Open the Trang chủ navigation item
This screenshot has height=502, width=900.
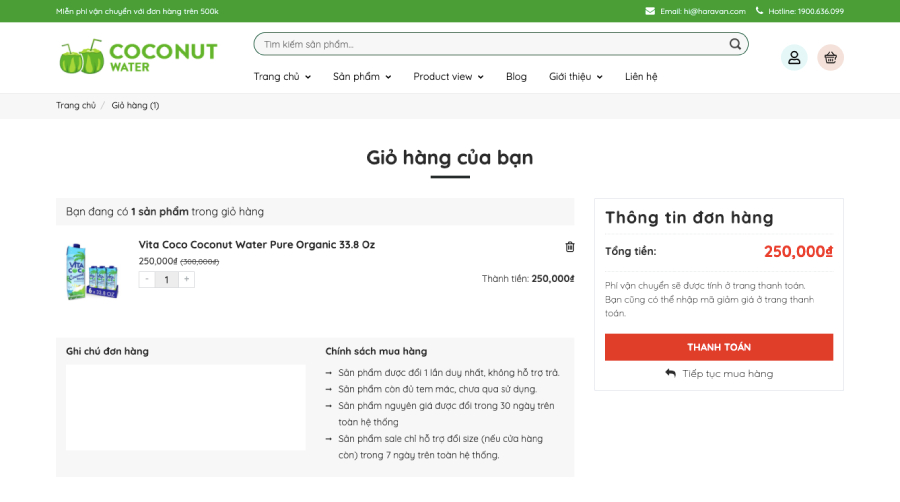(x=277, y=76)
